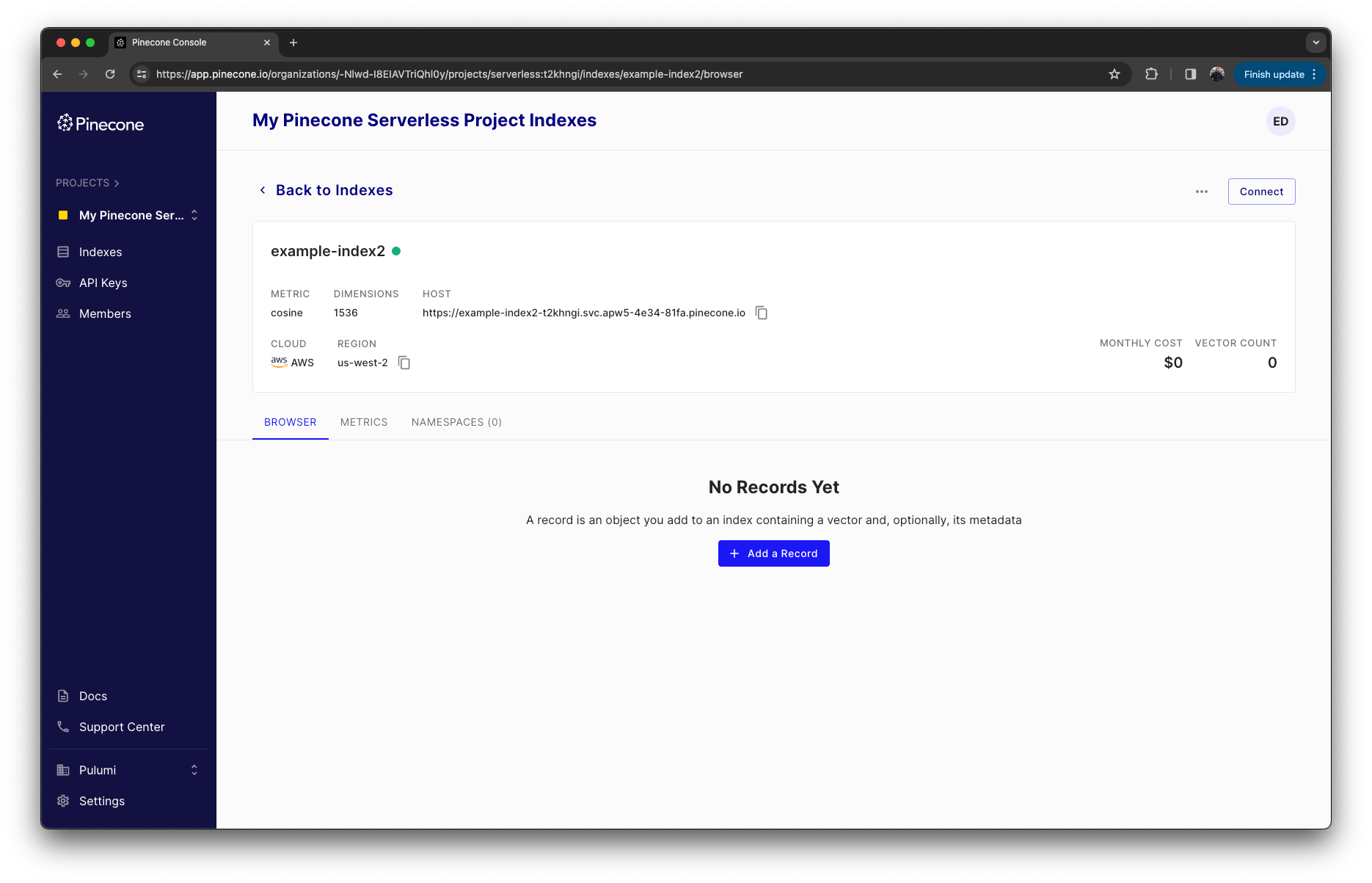Viewport: 1372px width, 883px height.
Task: Open Indexes in the sidebar
Action: (x=101, y=252)
